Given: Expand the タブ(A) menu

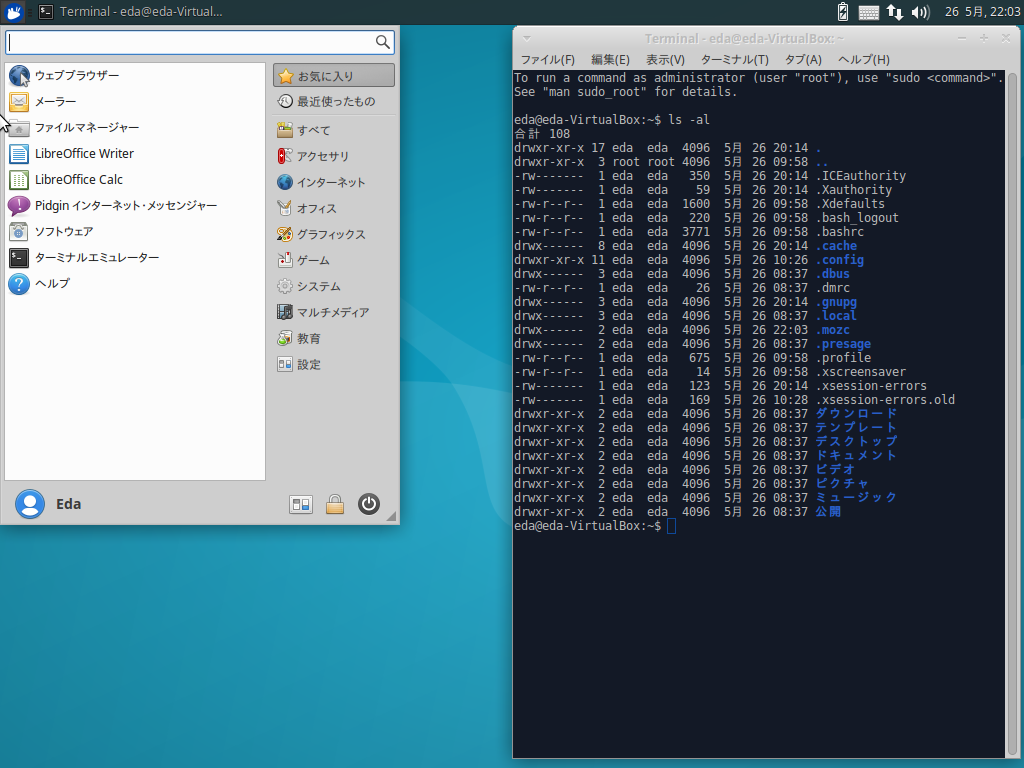Looking at the screenshot, I should tap(803, 59).
